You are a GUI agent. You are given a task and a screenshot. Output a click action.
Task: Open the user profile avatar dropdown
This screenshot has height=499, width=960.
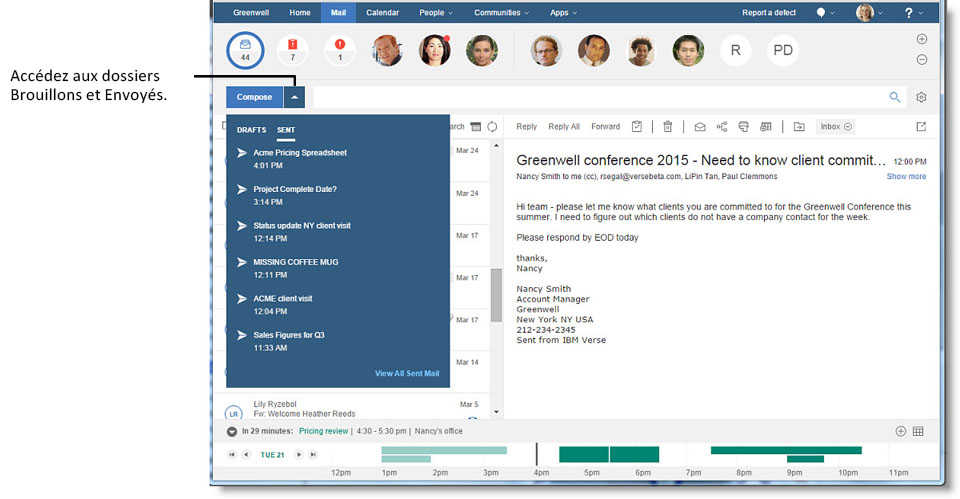(x=869, y=12)
